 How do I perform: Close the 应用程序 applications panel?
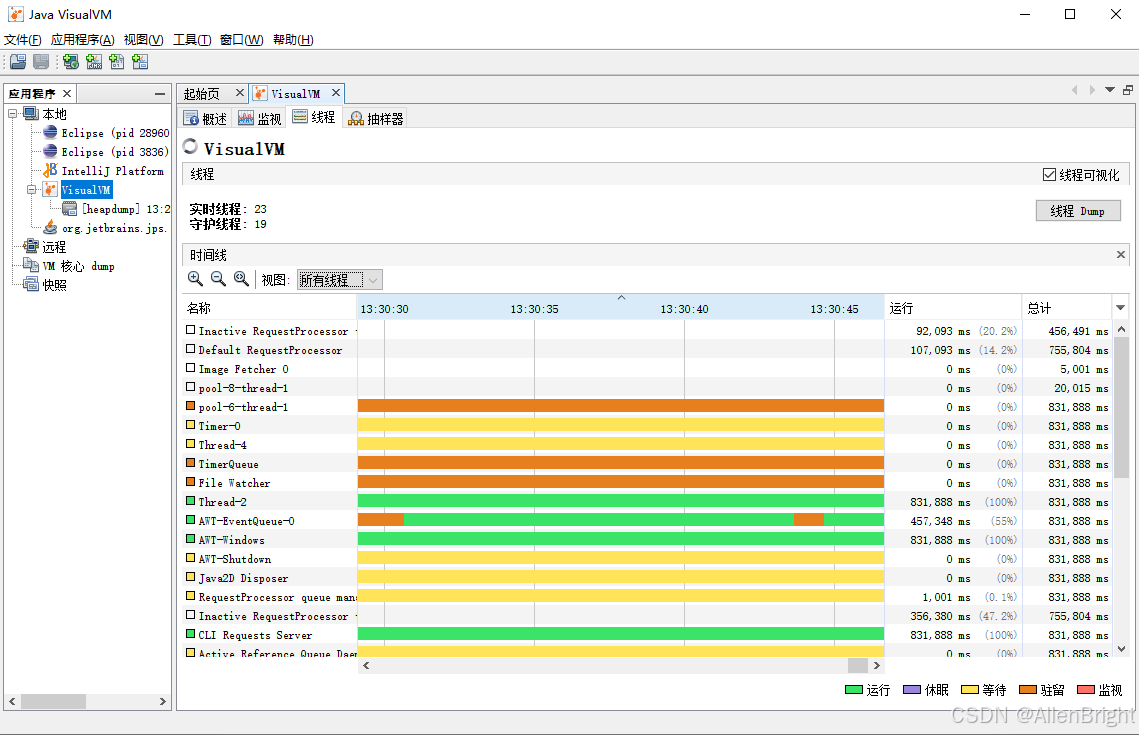click(x=67, y=94)
